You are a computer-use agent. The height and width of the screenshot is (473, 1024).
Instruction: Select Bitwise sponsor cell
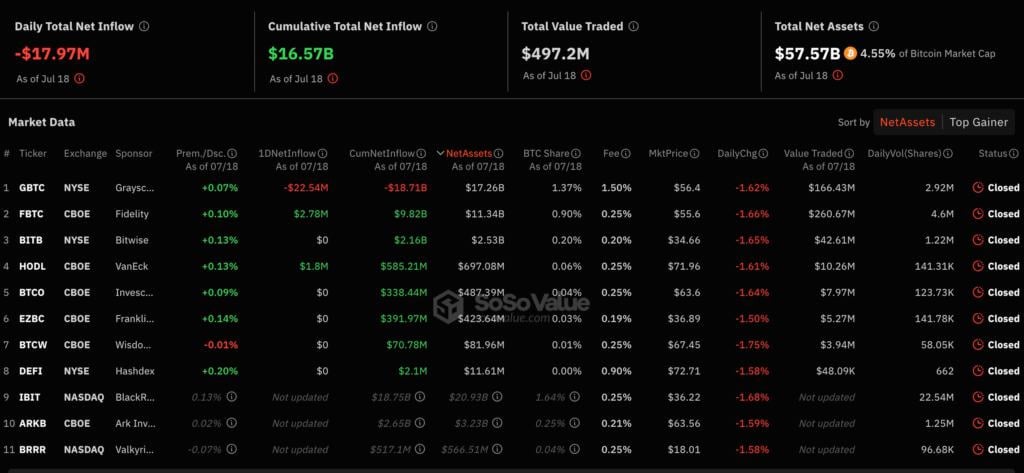132,240
